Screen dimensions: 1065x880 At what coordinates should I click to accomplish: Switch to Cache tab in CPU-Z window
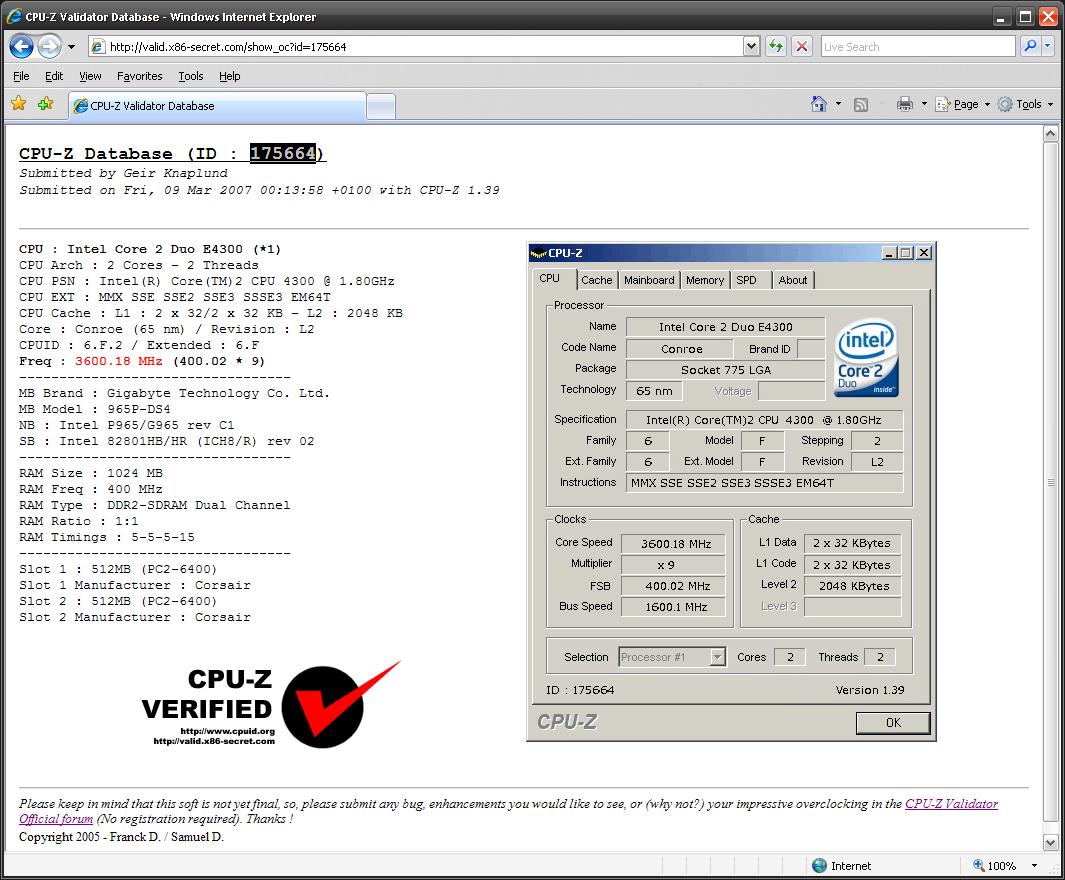pos(596,280)
